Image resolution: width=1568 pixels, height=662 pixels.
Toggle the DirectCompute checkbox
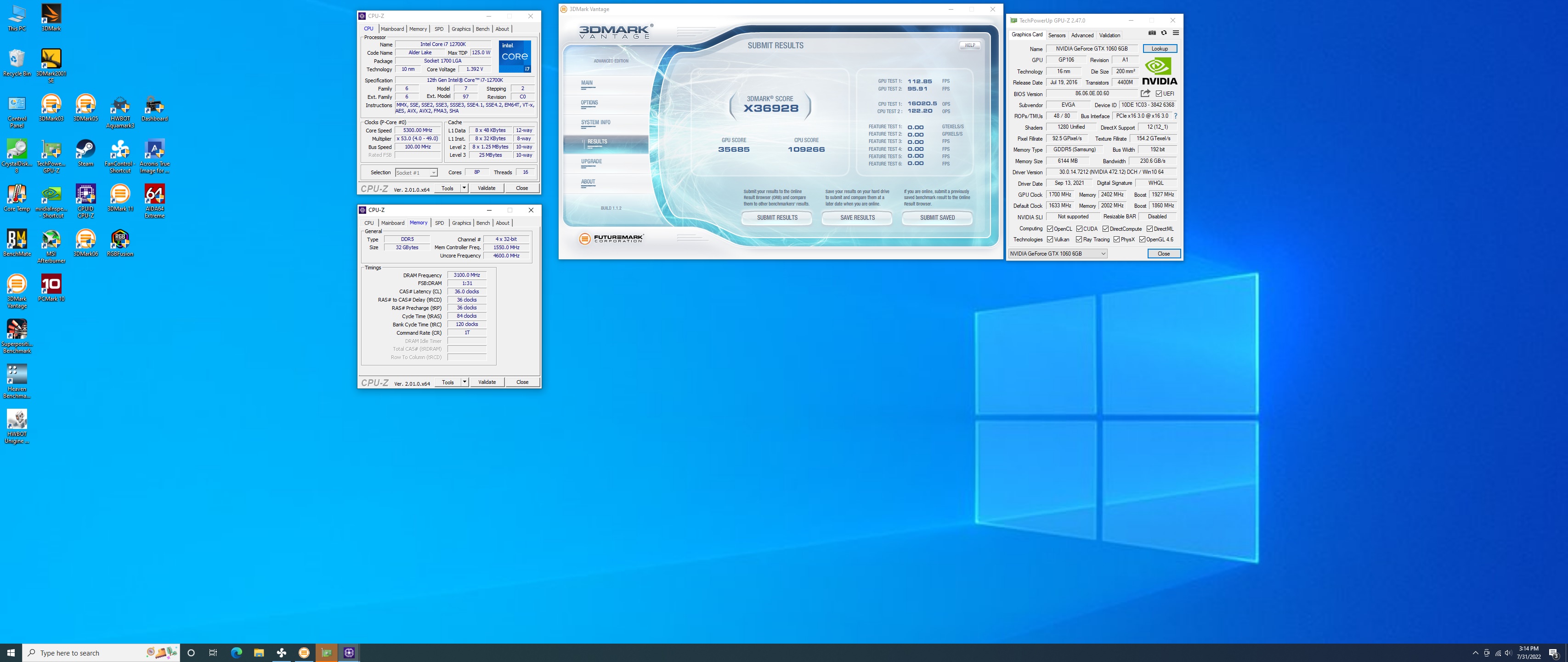coord(1105,229)
